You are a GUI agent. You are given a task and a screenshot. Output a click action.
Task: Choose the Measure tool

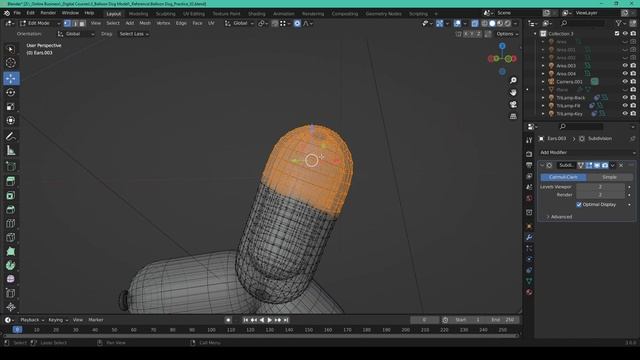click(x=11, y=151)
